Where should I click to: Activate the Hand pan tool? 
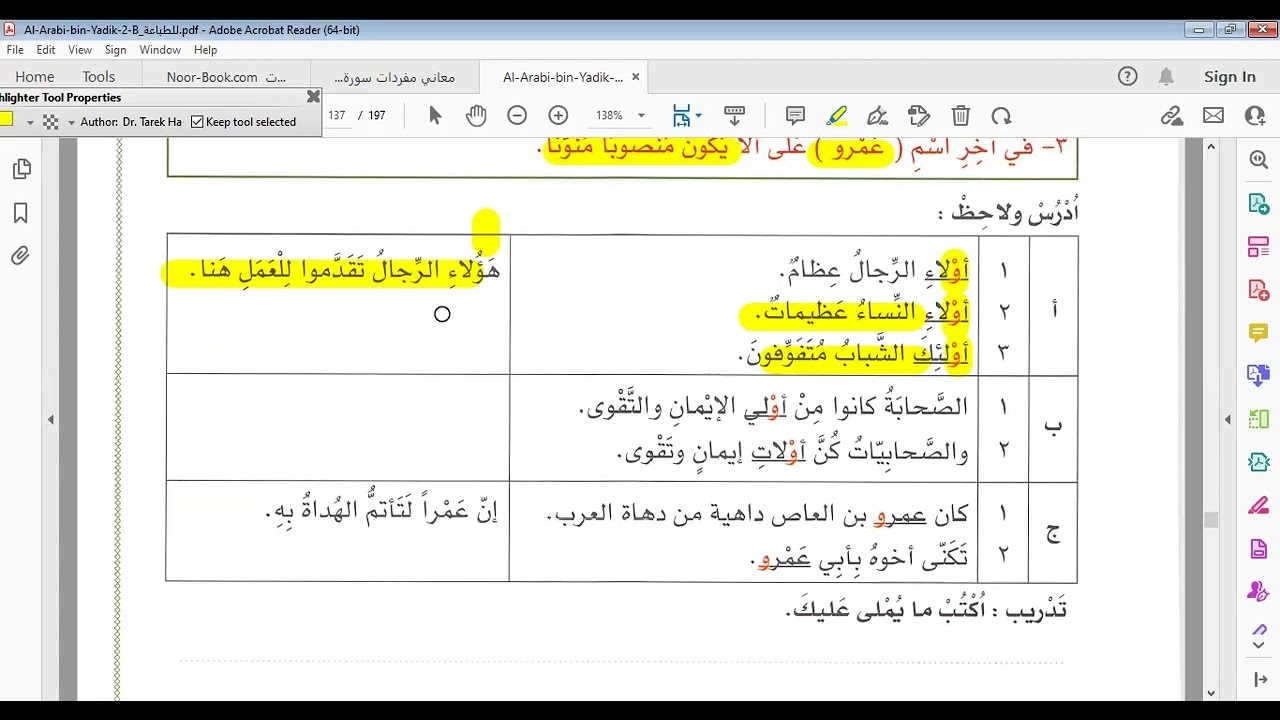pyautogui.click(x=476, y=115)
